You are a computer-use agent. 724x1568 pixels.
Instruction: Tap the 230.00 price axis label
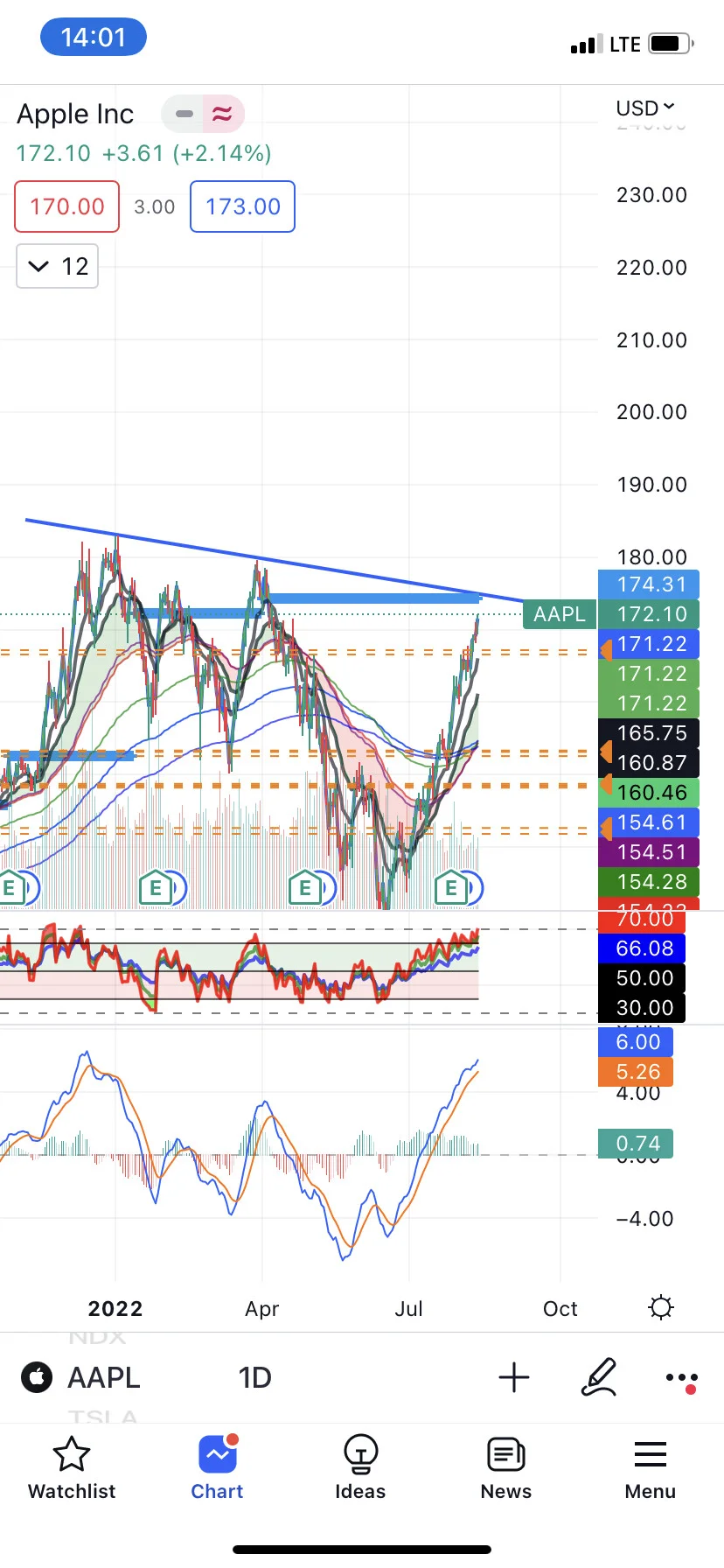click(651, 195)
